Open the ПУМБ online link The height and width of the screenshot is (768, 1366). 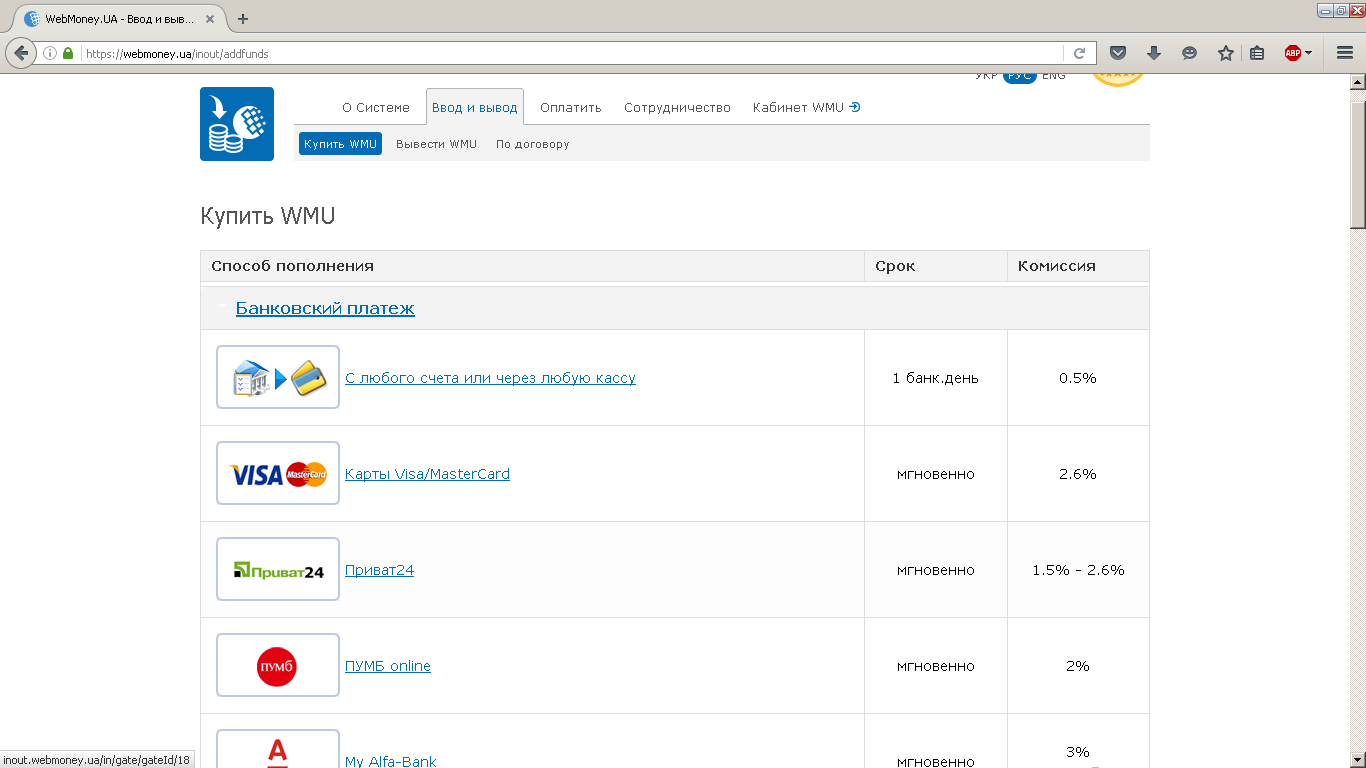tap(388, 666)
